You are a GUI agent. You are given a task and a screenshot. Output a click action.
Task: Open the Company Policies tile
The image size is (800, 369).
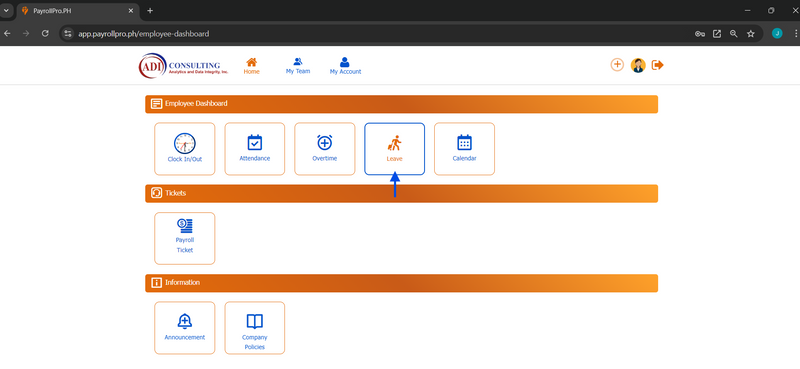point(255,328)
